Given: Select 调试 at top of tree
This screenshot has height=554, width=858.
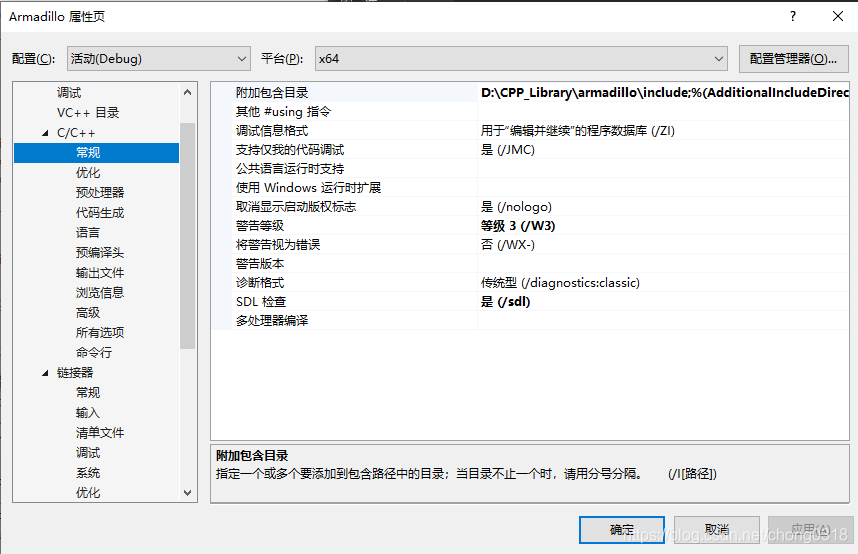Looking at the screenshot, I should tap(69, 93).
